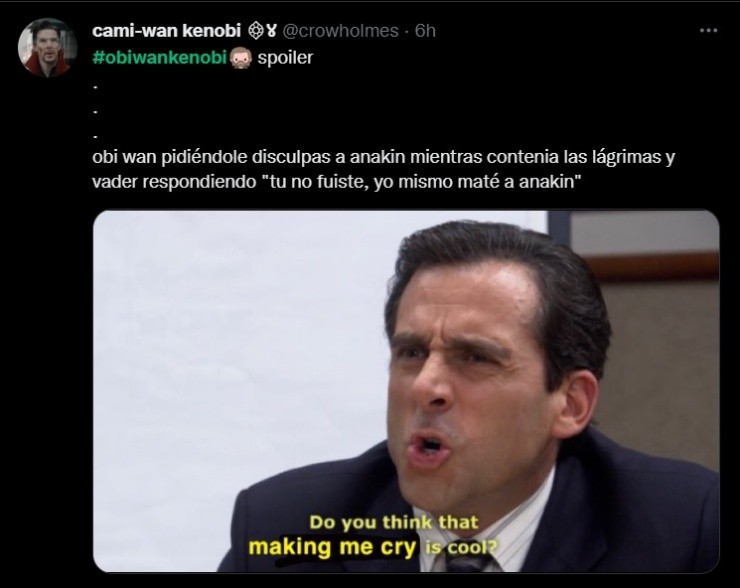740x588 pixels.
Task: Click the 'Do you think that' subtitle
Action: (394, 522)
